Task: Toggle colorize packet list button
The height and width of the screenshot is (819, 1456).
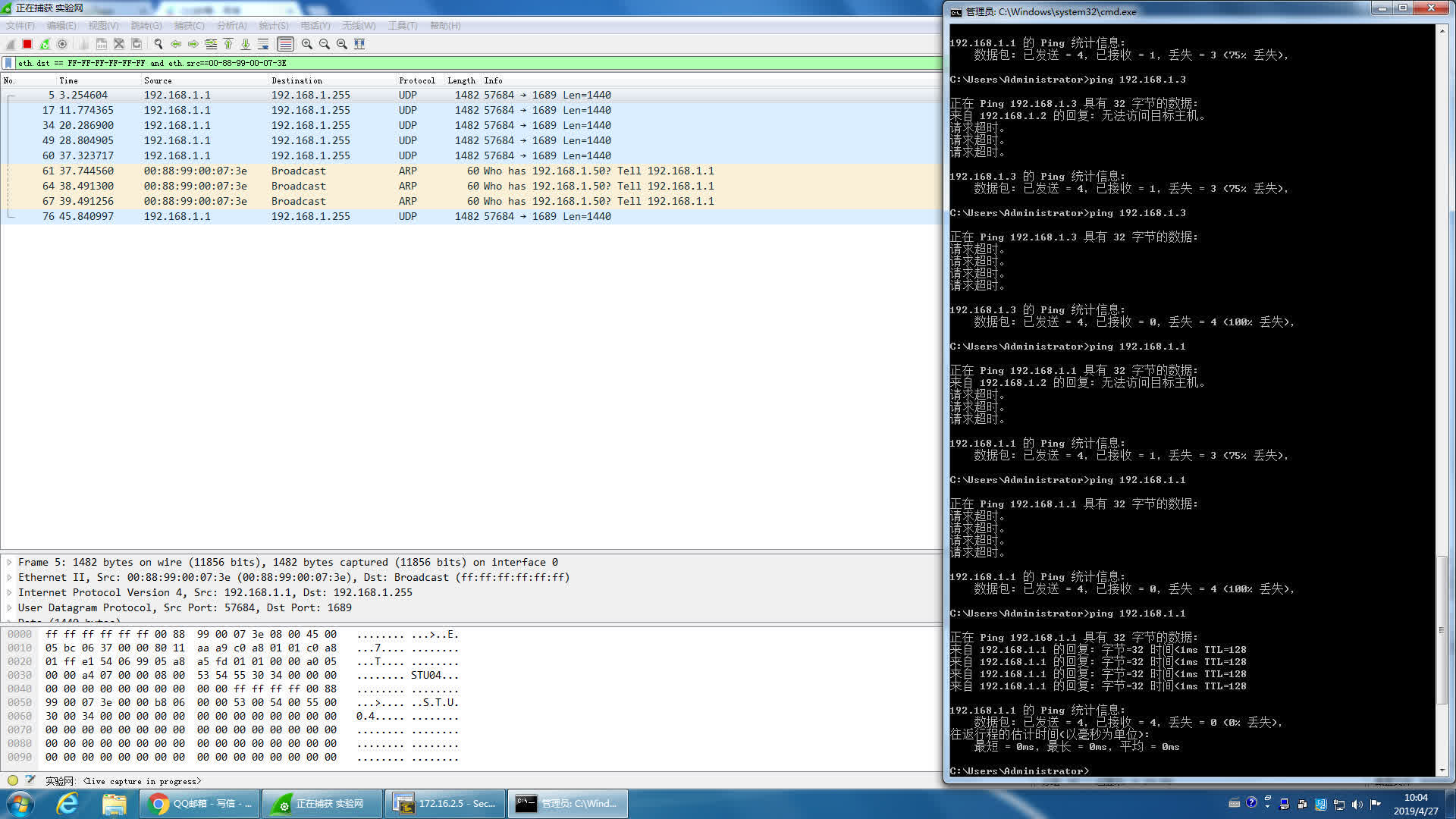Action: pos(285,44)
